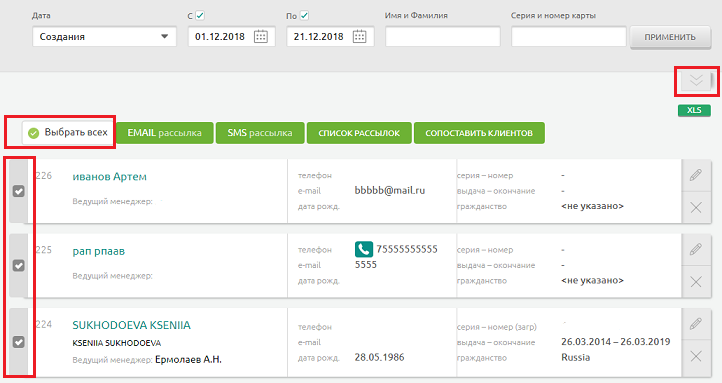Call phone number 75555555555 via phone icon
The image size is (722, 383).
pyautogui.click(x=364, y=250)
